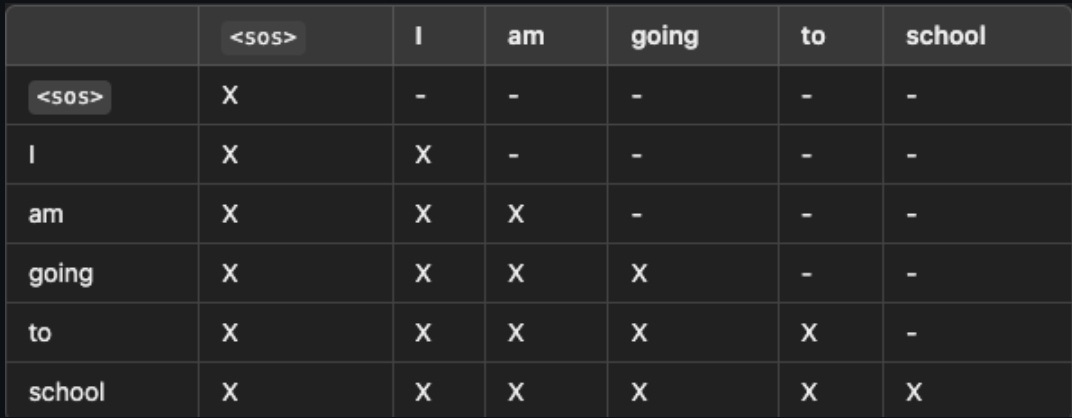Select X in 'am' row, 'am' column

(x=515, y=215)
